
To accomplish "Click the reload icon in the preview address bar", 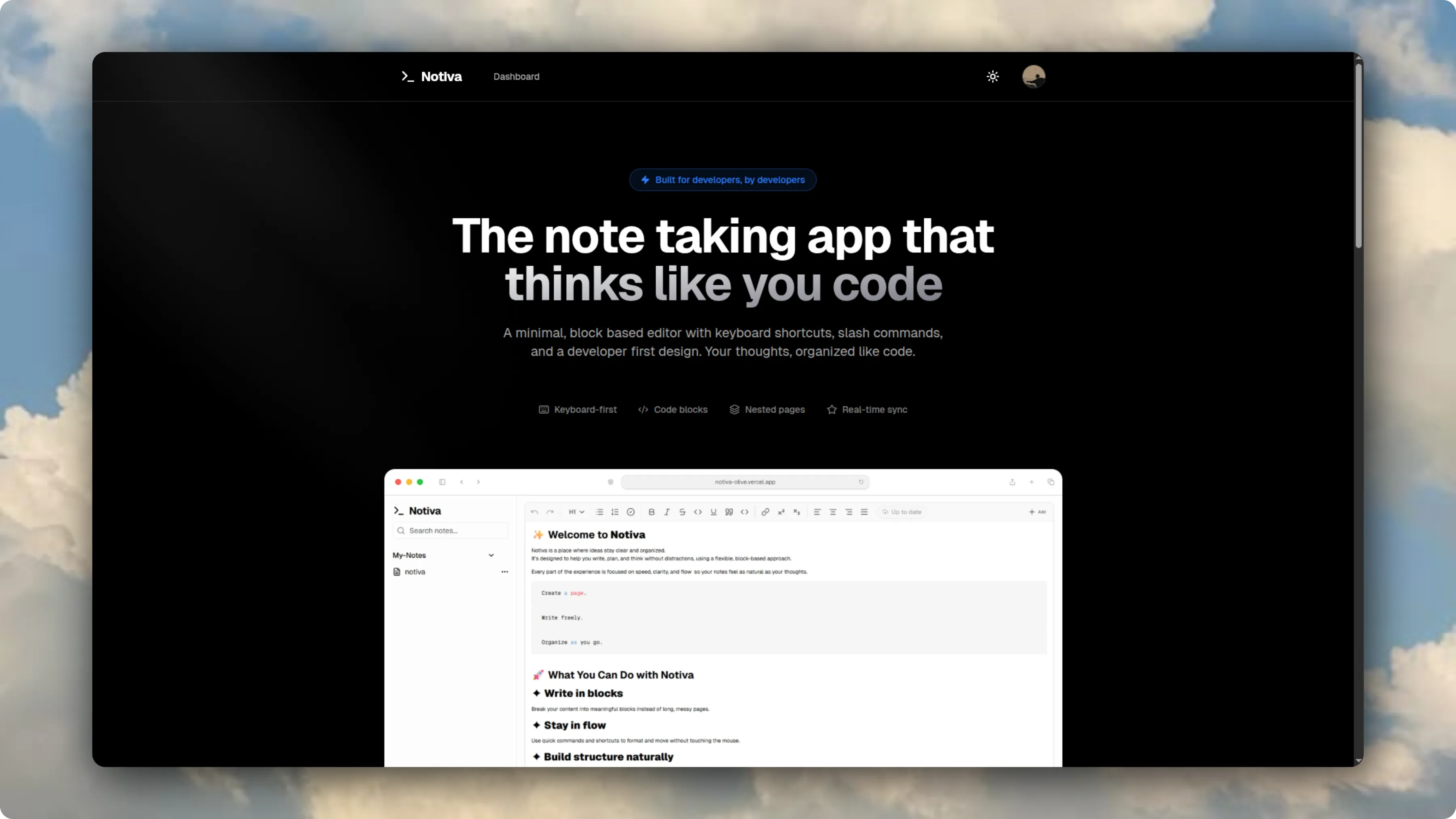I will 861,482.
